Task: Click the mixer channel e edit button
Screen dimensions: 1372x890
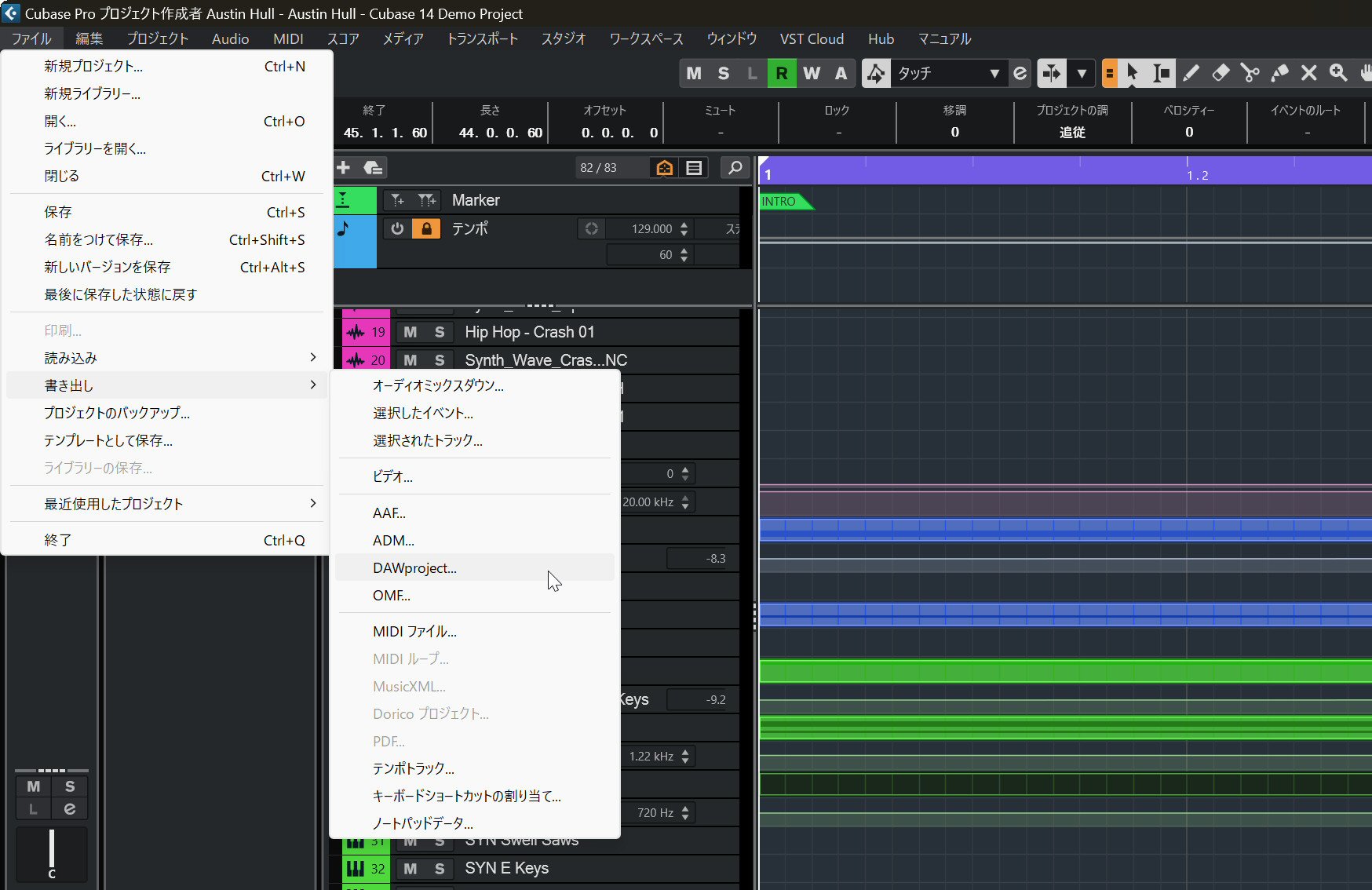Action: (x=70, y=809)
